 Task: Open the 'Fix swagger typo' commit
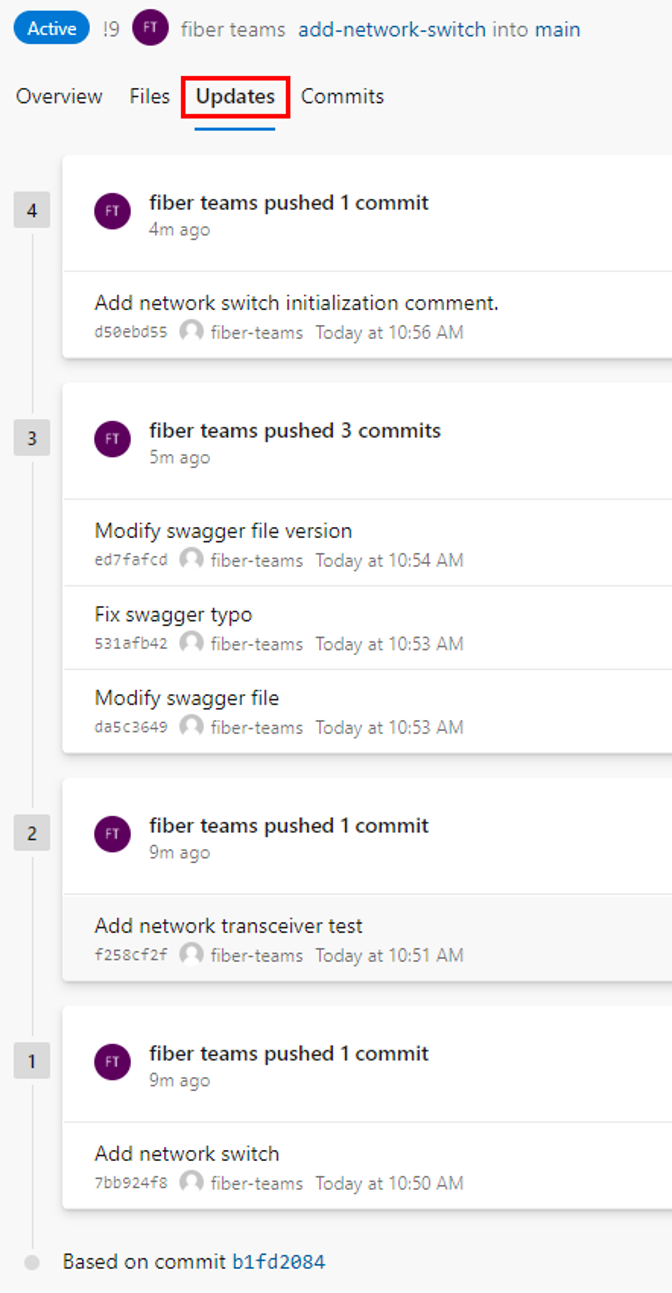(x=173, y=614)
